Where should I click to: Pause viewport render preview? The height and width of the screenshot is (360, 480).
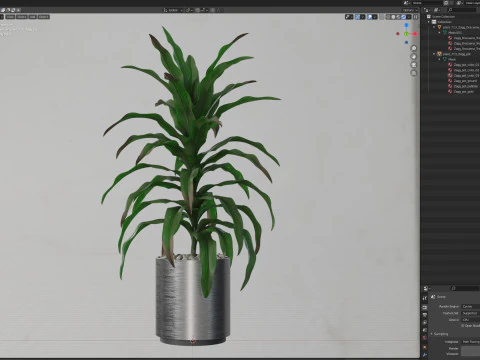(415, 17)
